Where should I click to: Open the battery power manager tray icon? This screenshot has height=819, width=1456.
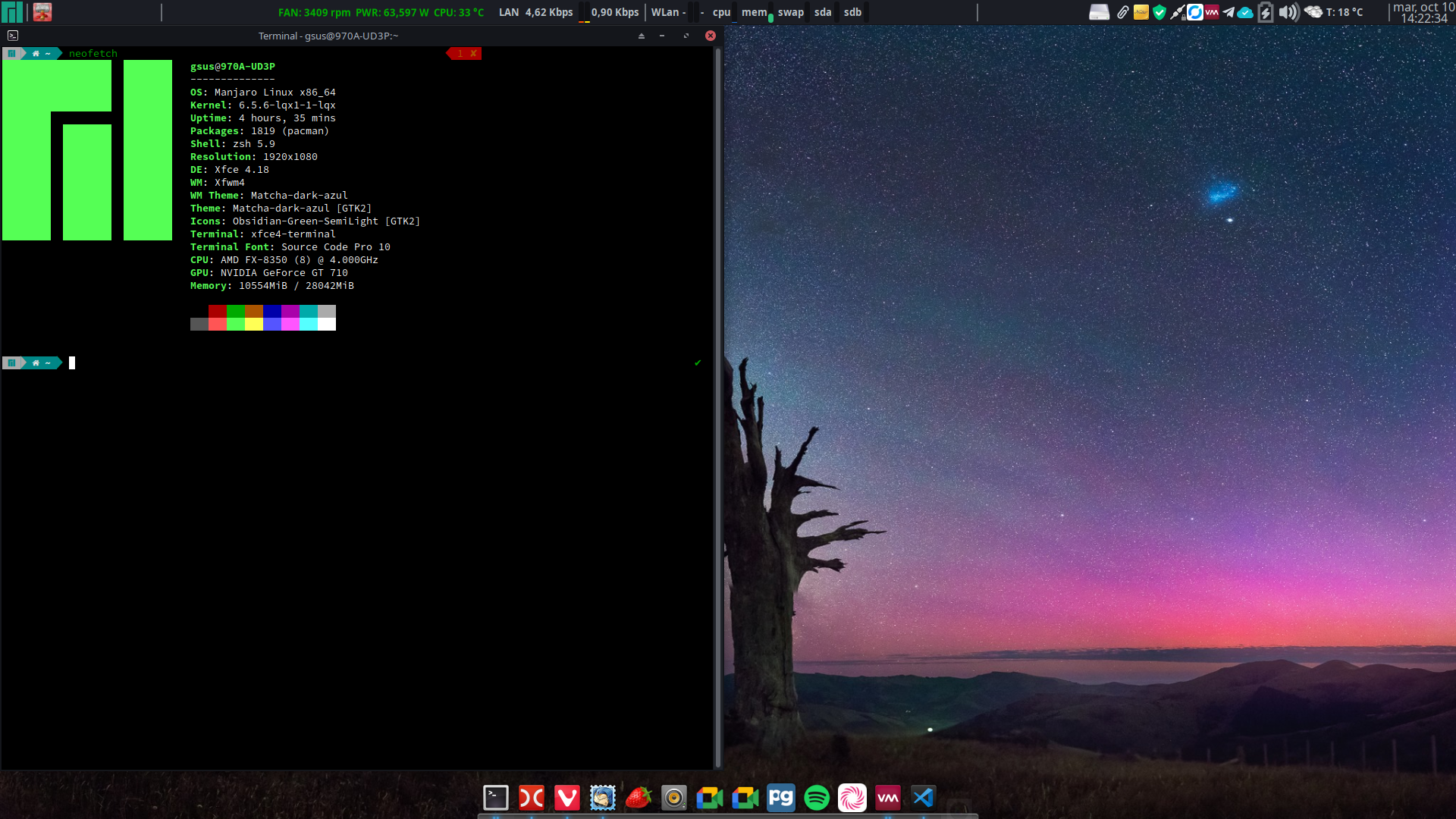pos(1265,12)
